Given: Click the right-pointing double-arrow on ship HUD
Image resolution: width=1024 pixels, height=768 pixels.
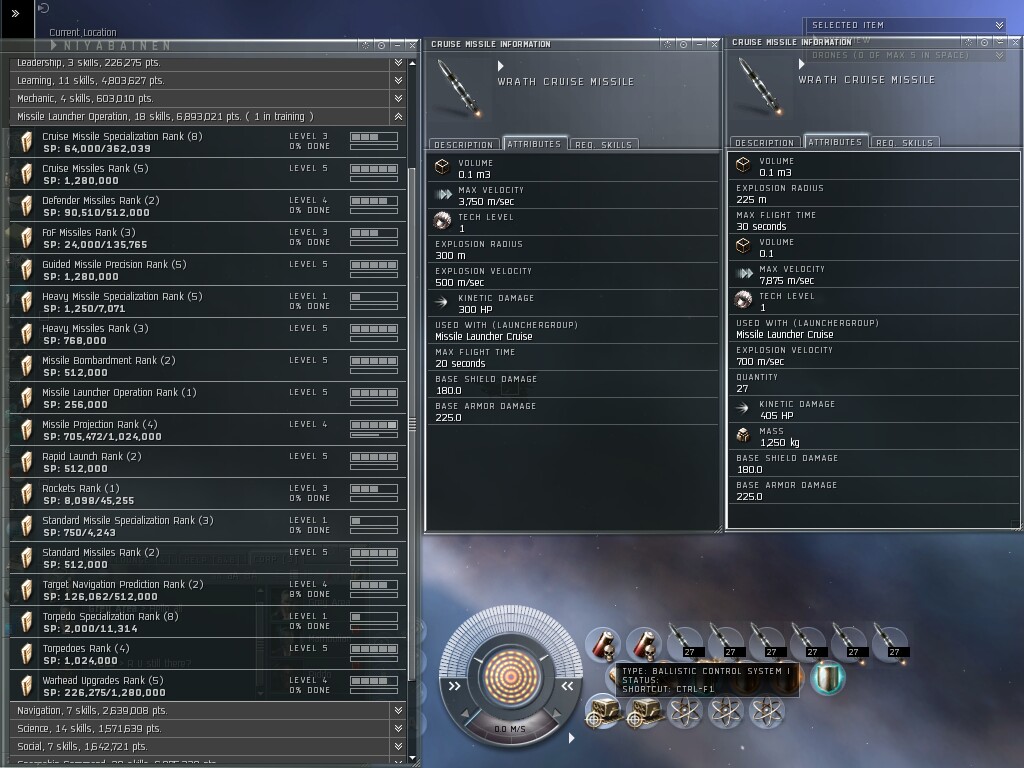Looking at the screenshot, I should point(455,686).
